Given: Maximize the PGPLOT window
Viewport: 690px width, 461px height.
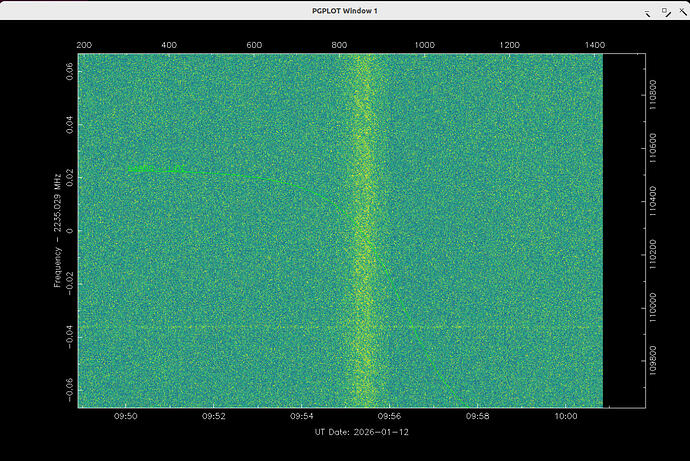Looking at the screenshot, I should pyautogui.click(x=664, y=12).
